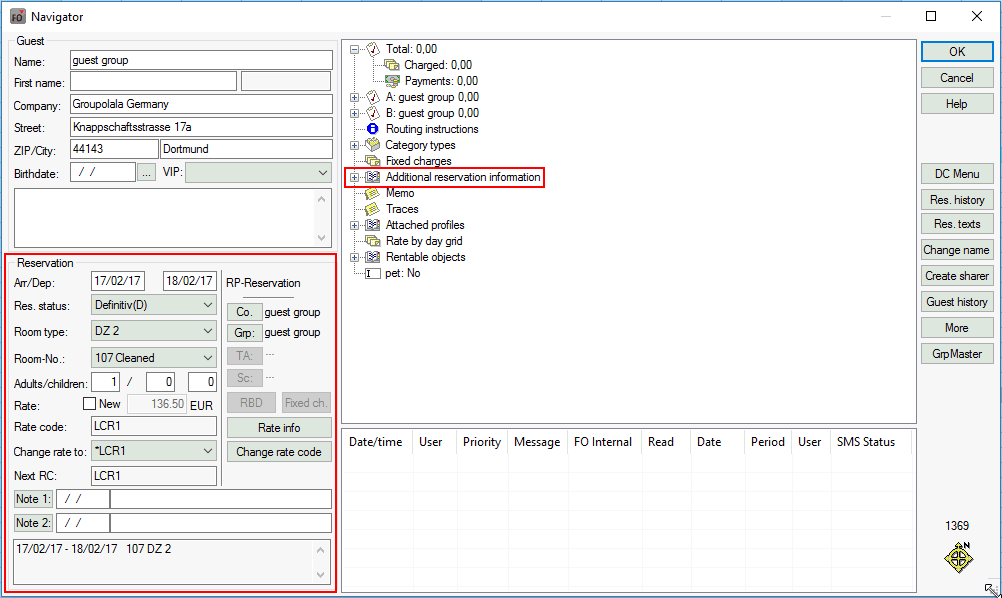Click the Charged icon under Total
This screenshot has width=1002, height=598.
tap(392, 65)
